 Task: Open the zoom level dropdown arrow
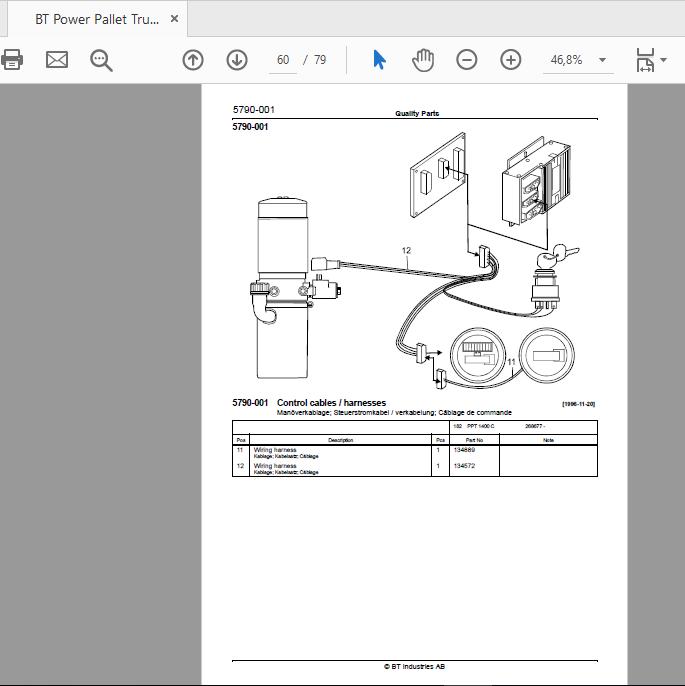click(x=602, y=60)
